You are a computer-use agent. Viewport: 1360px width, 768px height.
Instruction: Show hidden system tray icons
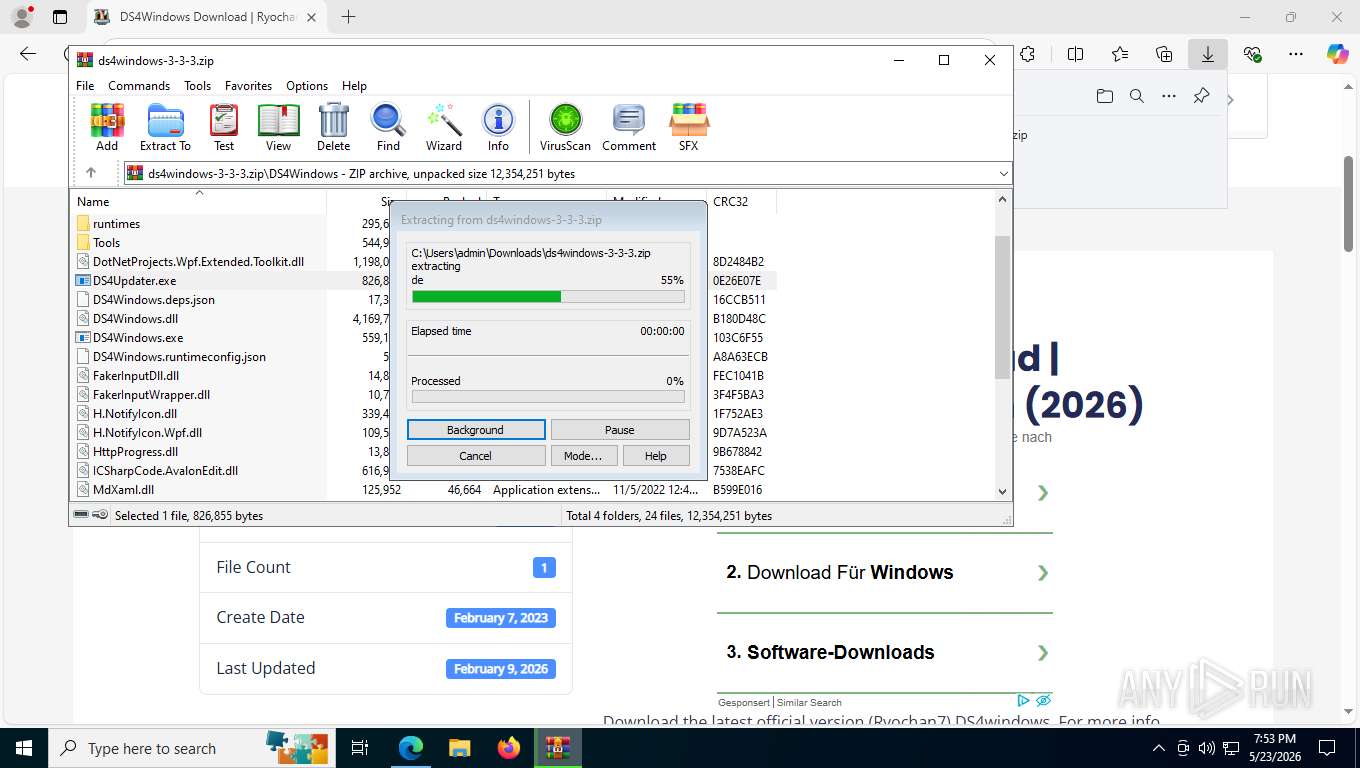[1159, 748]
